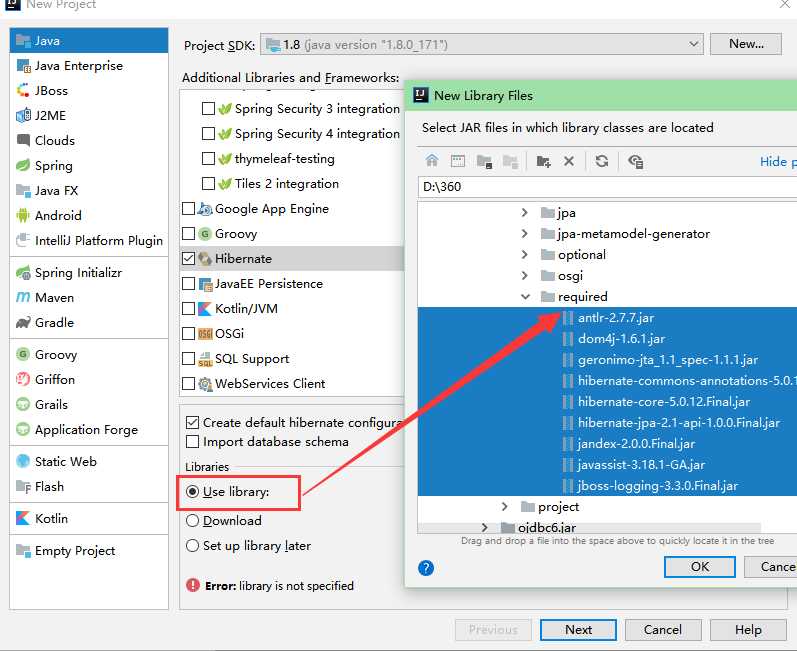Viewport: 797px width, 651px height.
Task: Select IntelliJ Platform Plugin type
Action: 88,240
